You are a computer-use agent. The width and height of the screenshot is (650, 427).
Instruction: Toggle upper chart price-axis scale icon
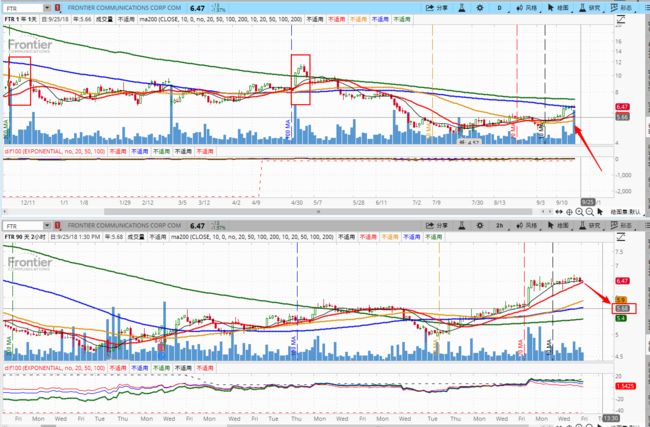[621, 19]
